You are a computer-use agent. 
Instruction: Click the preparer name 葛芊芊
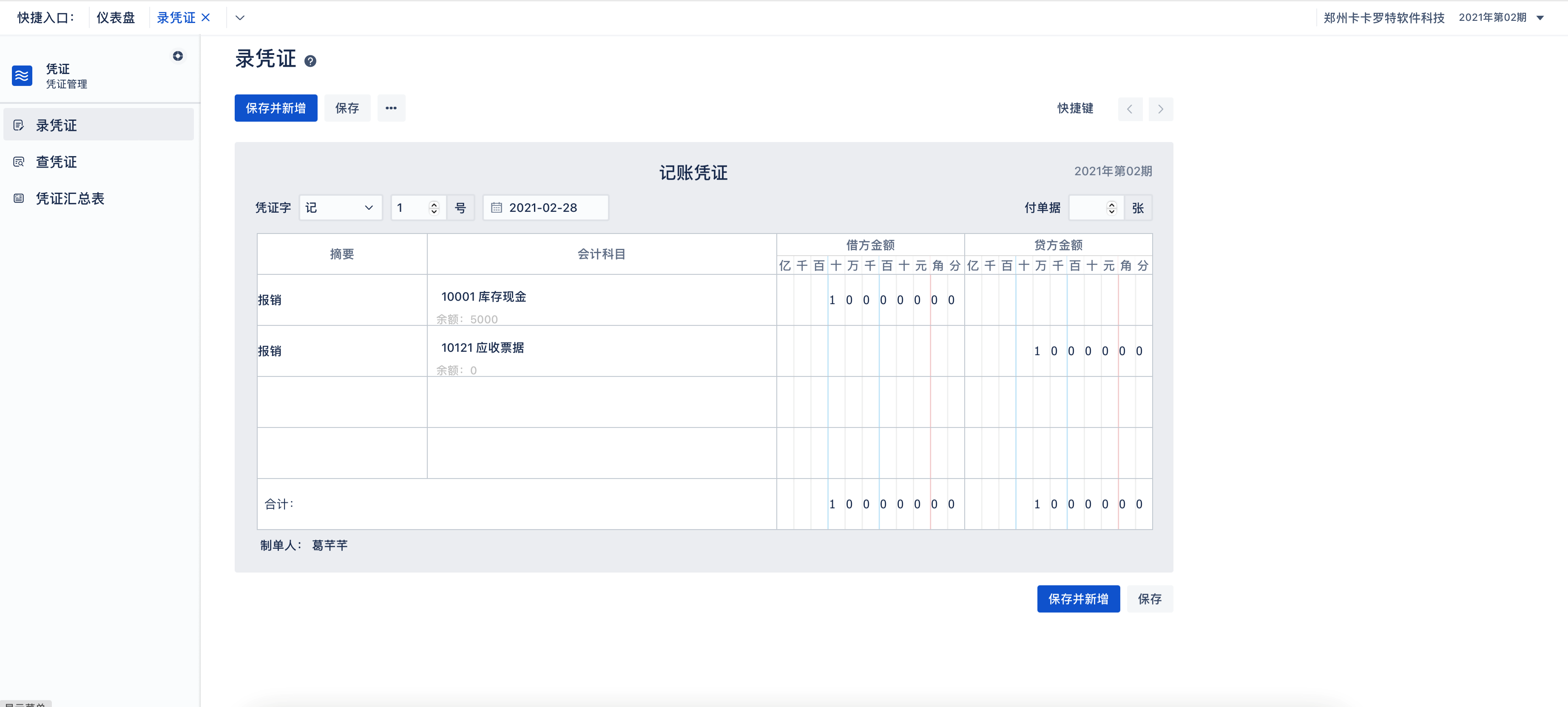(330, 545)
